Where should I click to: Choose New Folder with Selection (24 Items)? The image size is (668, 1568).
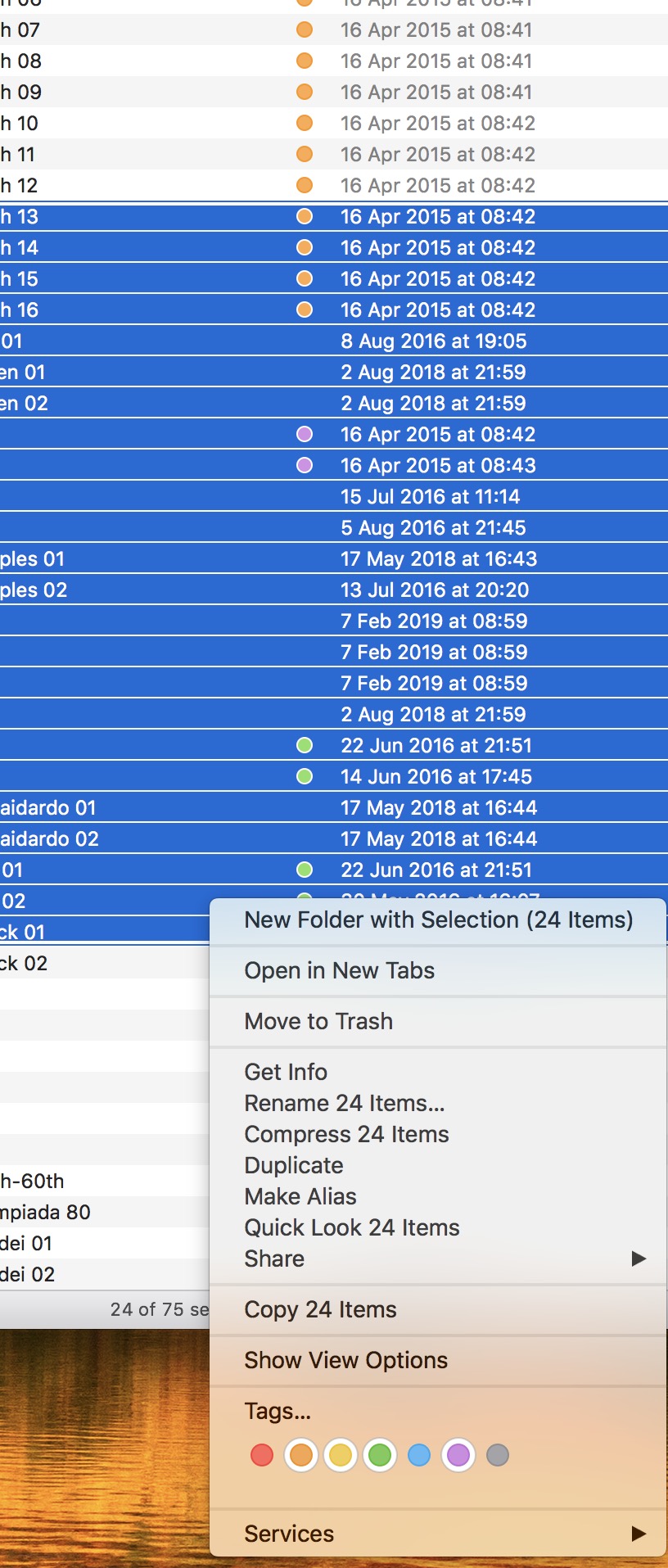[x=438, y=920]
